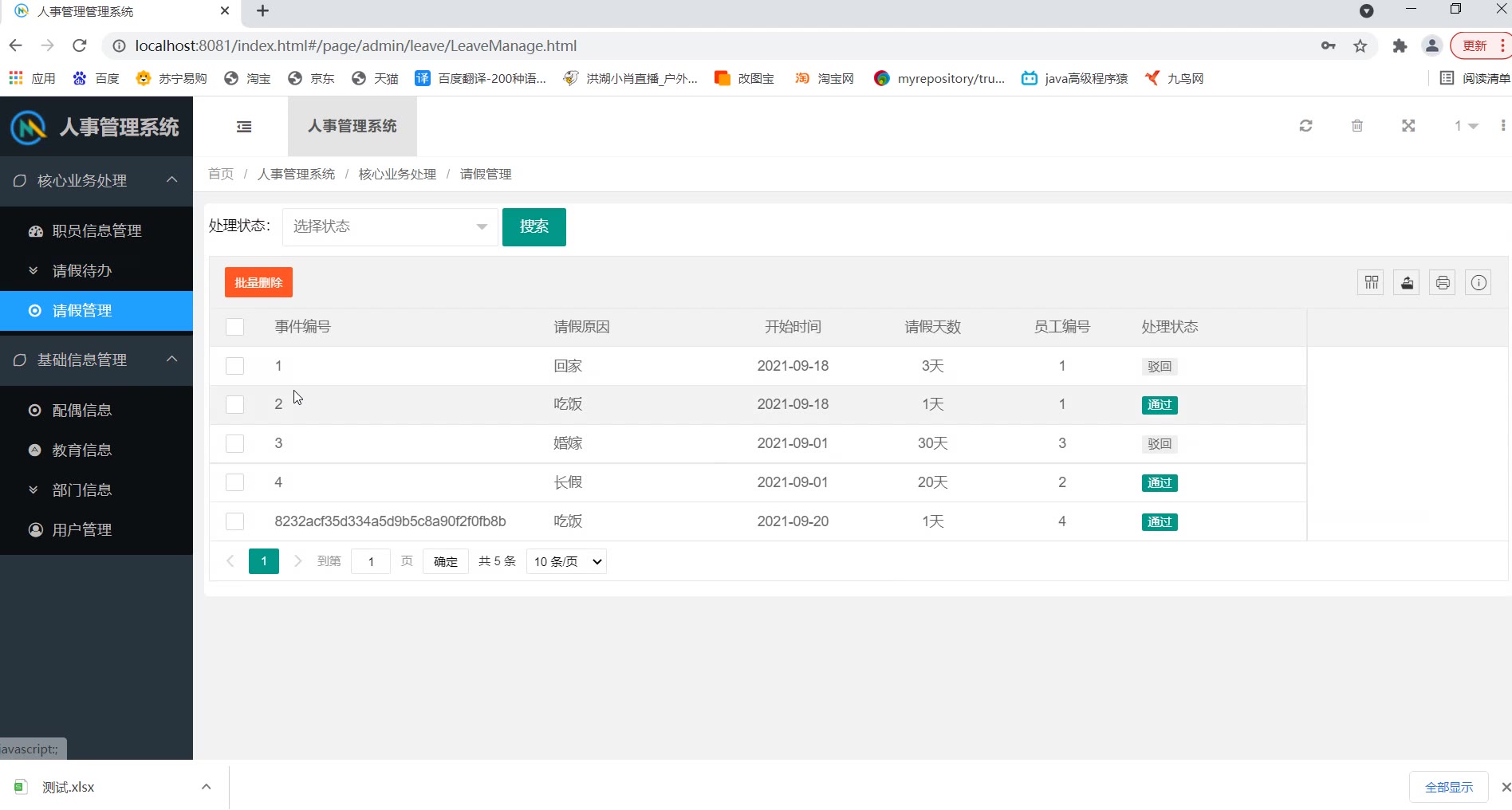Click the table print icon
The image size is (1512, 810).
1443,282
